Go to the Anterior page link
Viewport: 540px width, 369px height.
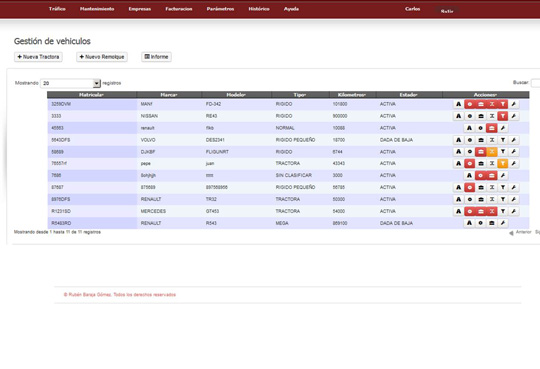click(520, 233)
